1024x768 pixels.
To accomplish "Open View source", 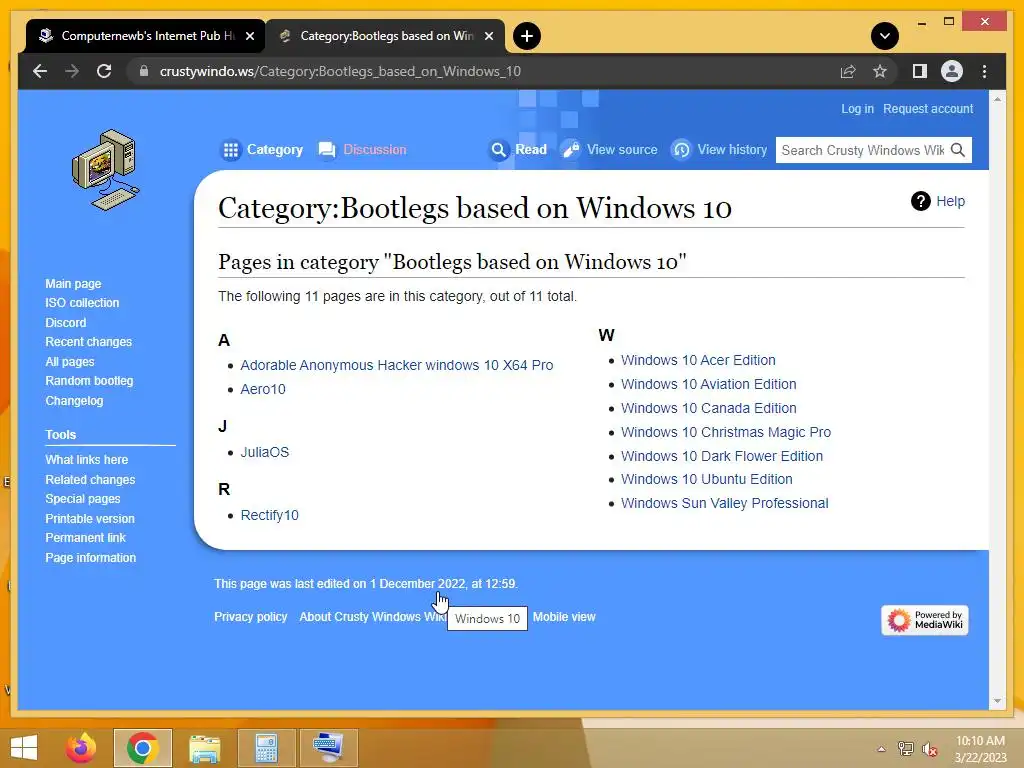I will 622,150.
